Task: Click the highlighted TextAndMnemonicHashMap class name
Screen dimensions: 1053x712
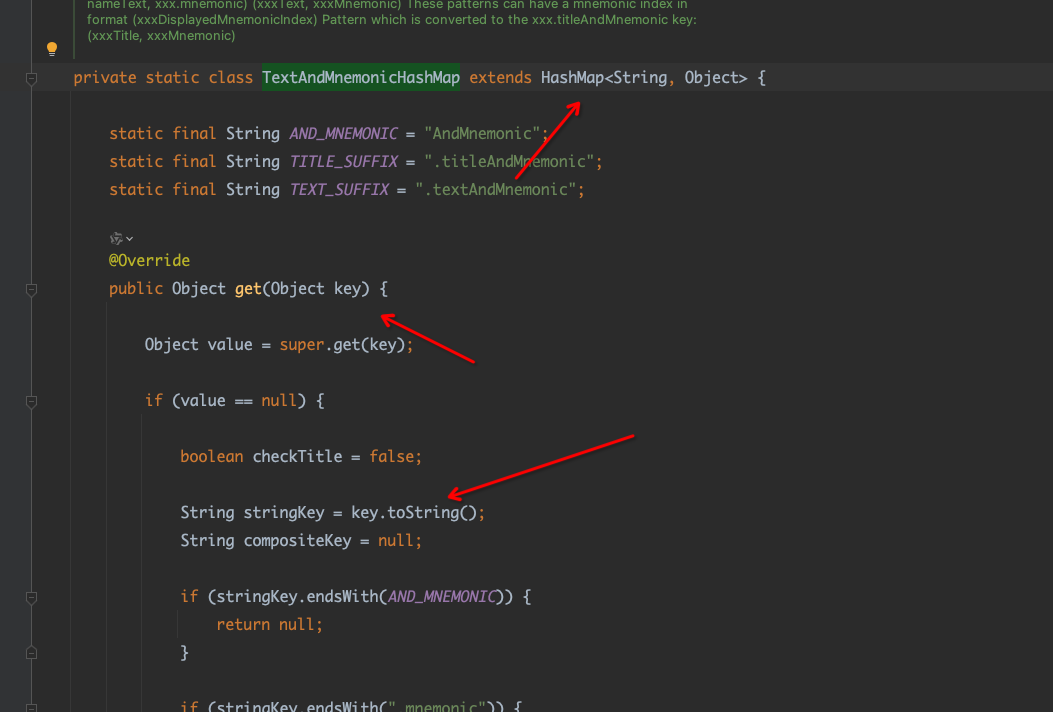Action: click(360, 78)
